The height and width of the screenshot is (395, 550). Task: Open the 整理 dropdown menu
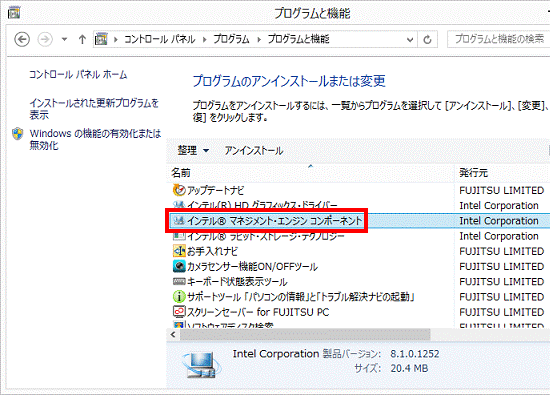(193, 150)
